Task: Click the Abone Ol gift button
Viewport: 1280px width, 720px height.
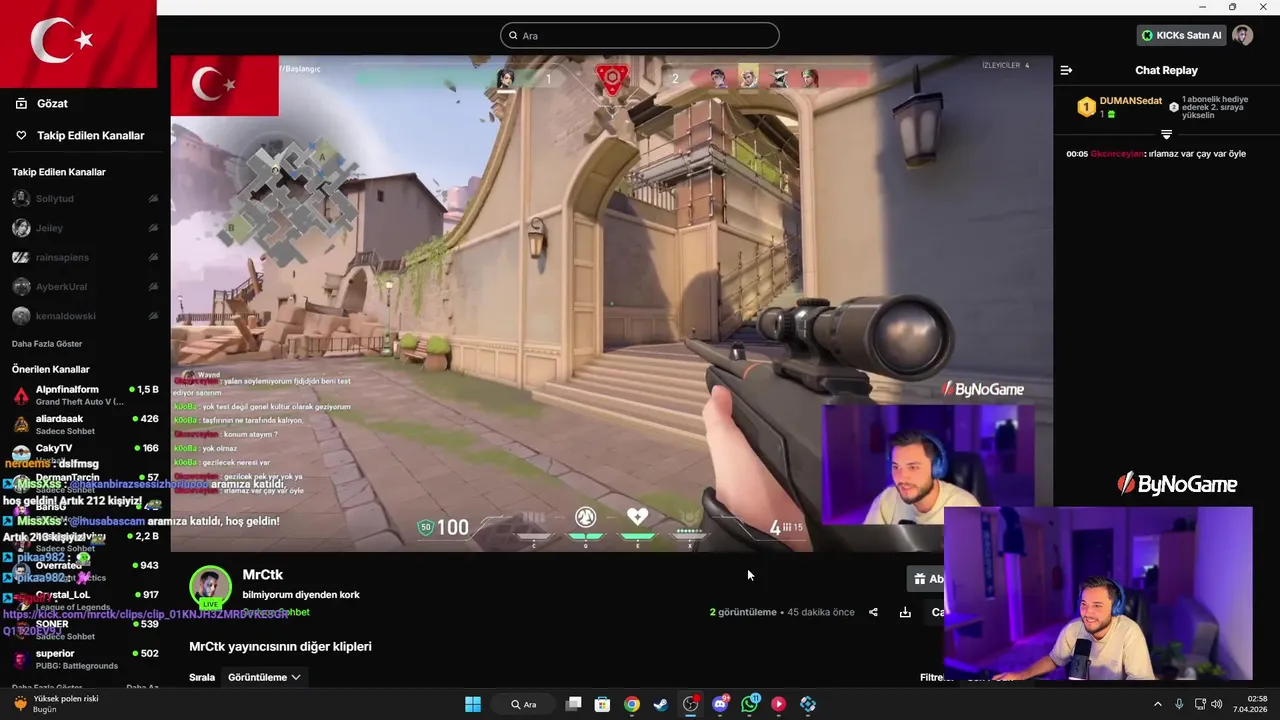Action: click(927, 579)
